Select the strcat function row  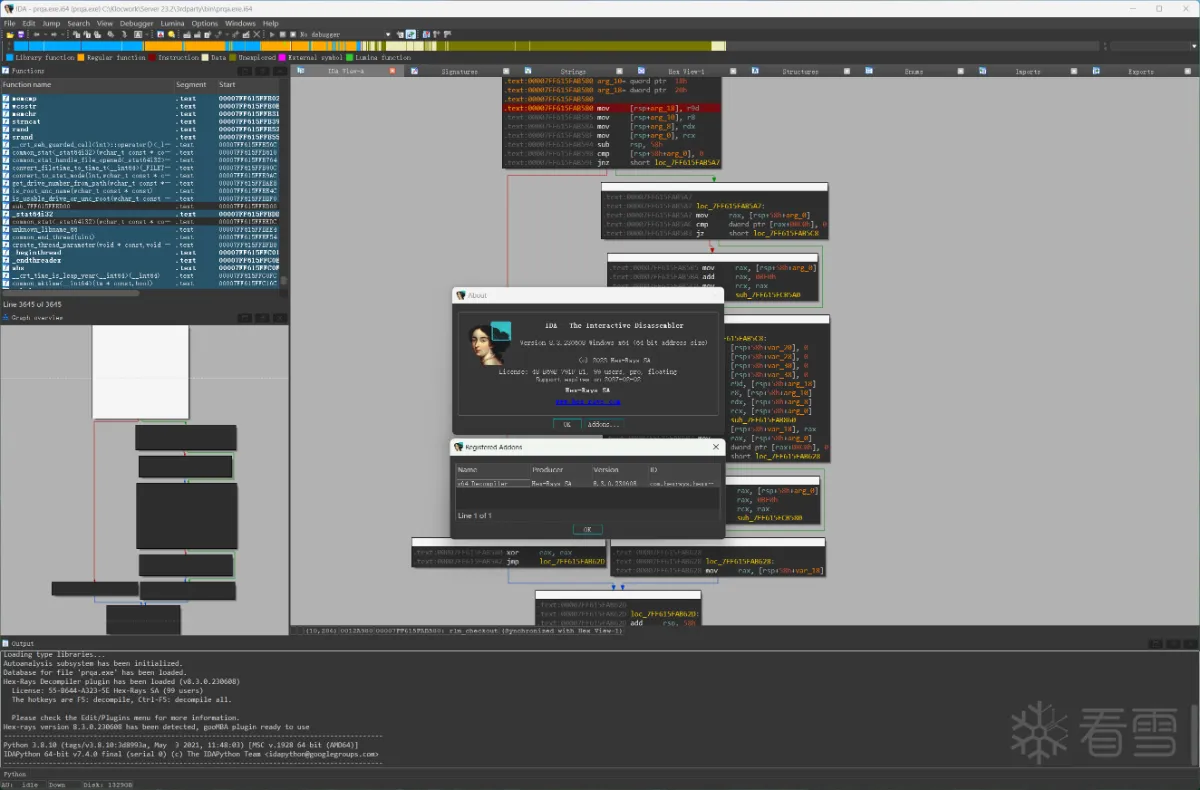click(140, 122)
